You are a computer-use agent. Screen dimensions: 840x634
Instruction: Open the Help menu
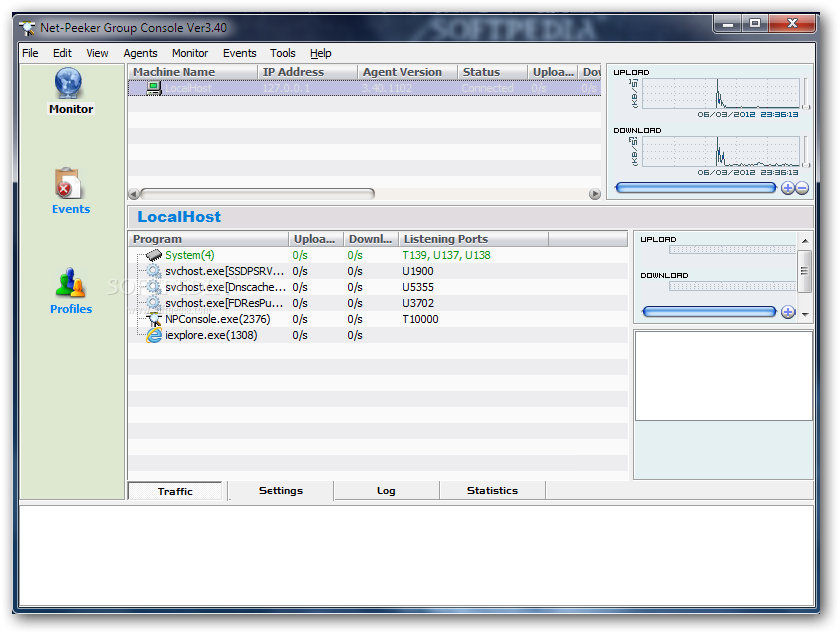pyautogui.click(x=320, y=53)
